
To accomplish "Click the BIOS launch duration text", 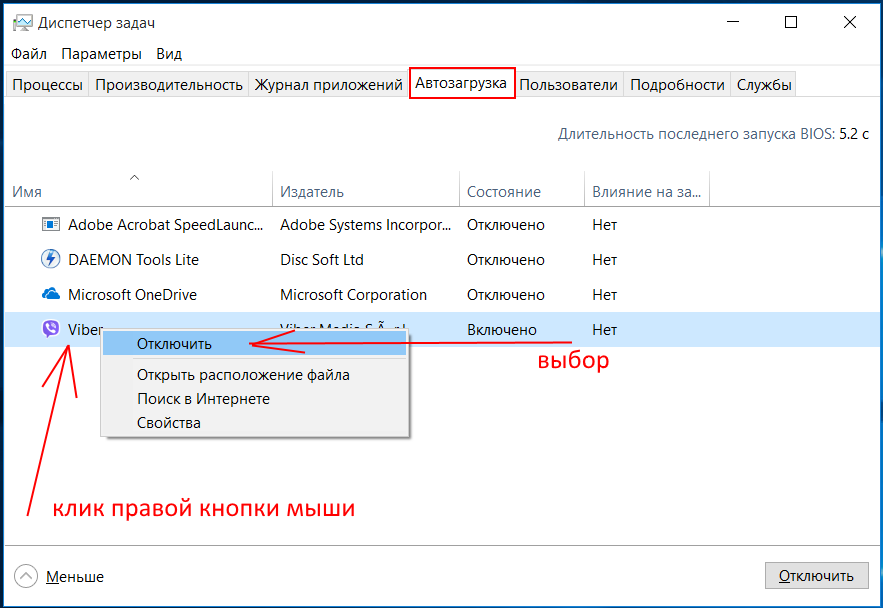I will coord(713,134).
